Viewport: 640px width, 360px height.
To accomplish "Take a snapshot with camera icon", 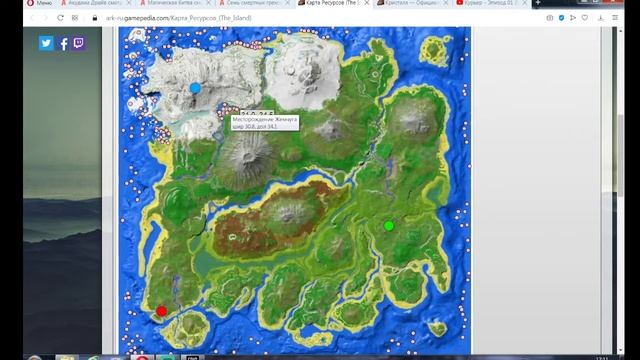I will pyautogui.click(x=550, y=18).
